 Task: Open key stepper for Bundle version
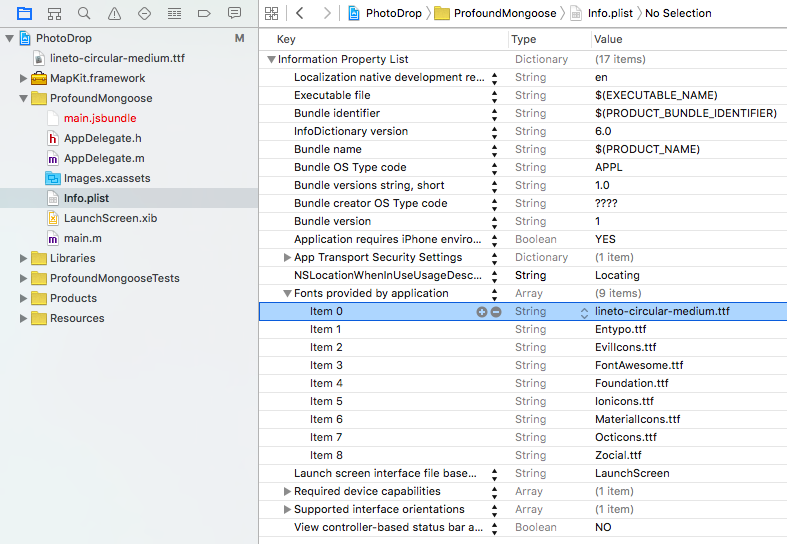(x=494, y=222)
